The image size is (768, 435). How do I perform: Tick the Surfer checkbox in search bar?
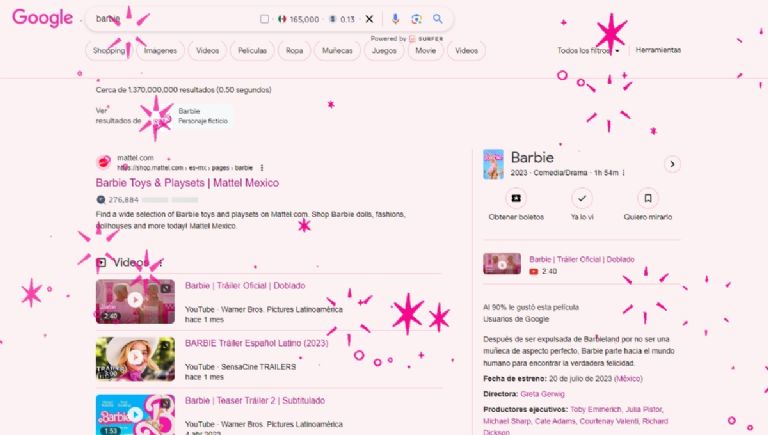tap(264, 19)
